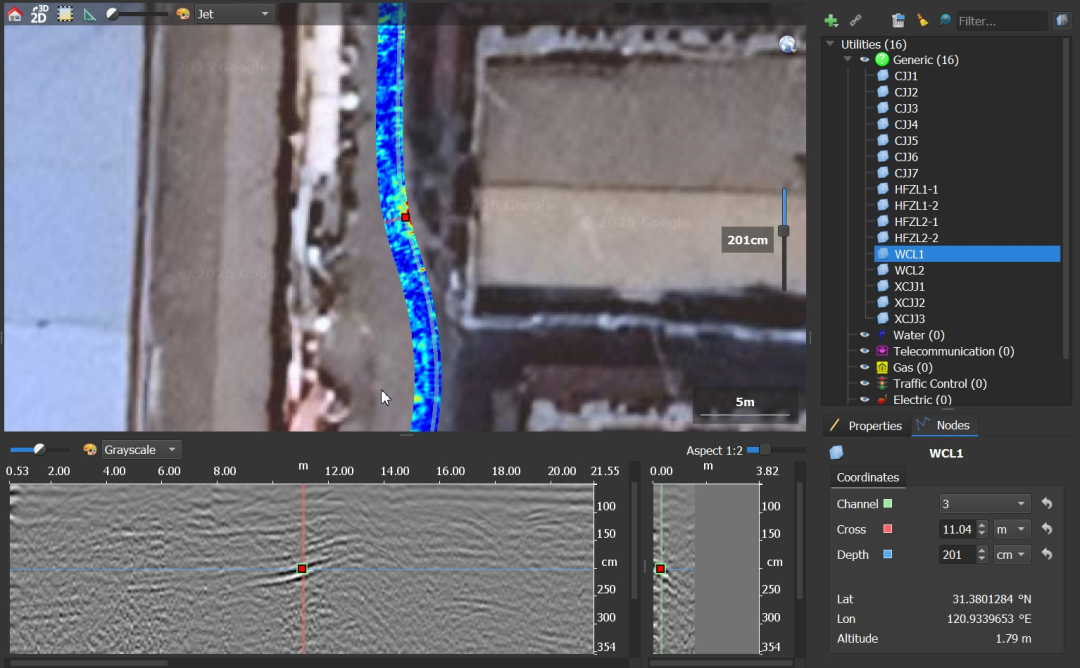Click the Filter text field
The image size is (1080, 668).
pyautogui.click(x=1000, y=20)
